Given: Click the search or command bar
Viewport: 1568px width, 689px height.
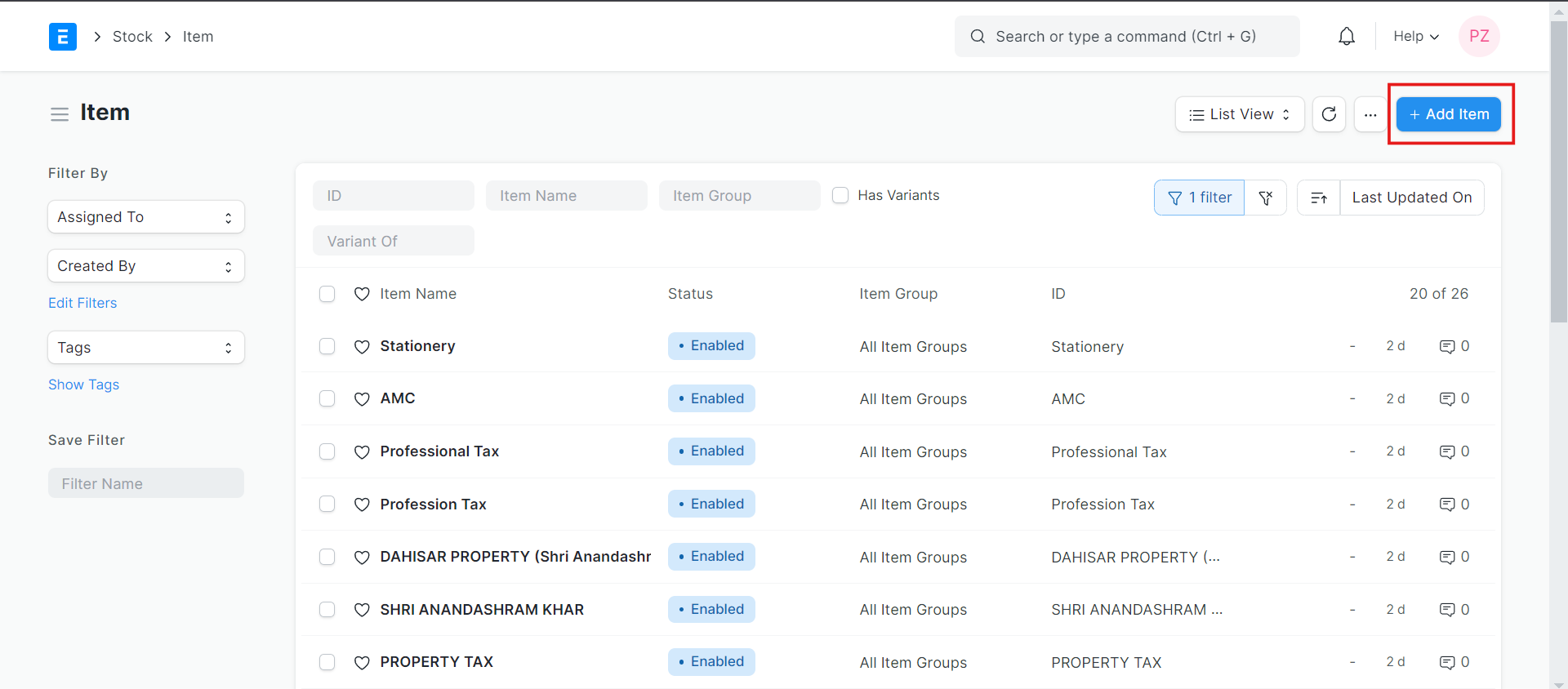Looking at the screenshot, I should coord(1127,37).
